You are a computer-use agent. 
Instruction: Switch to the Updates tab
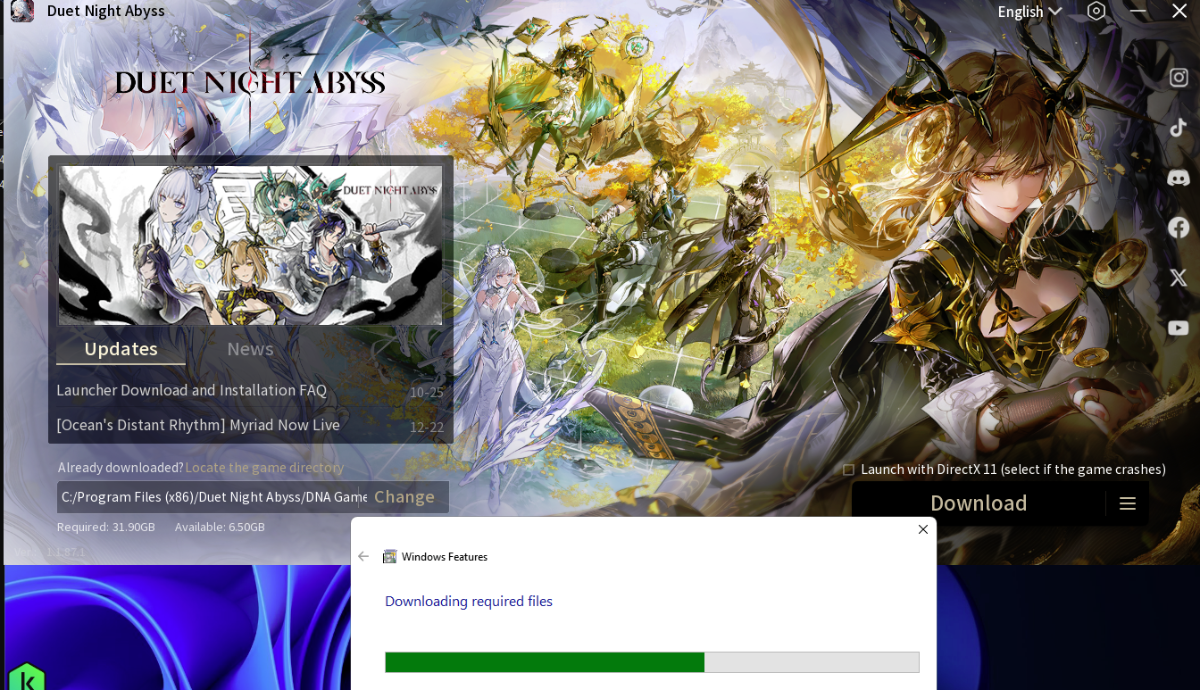pos(121,349)
